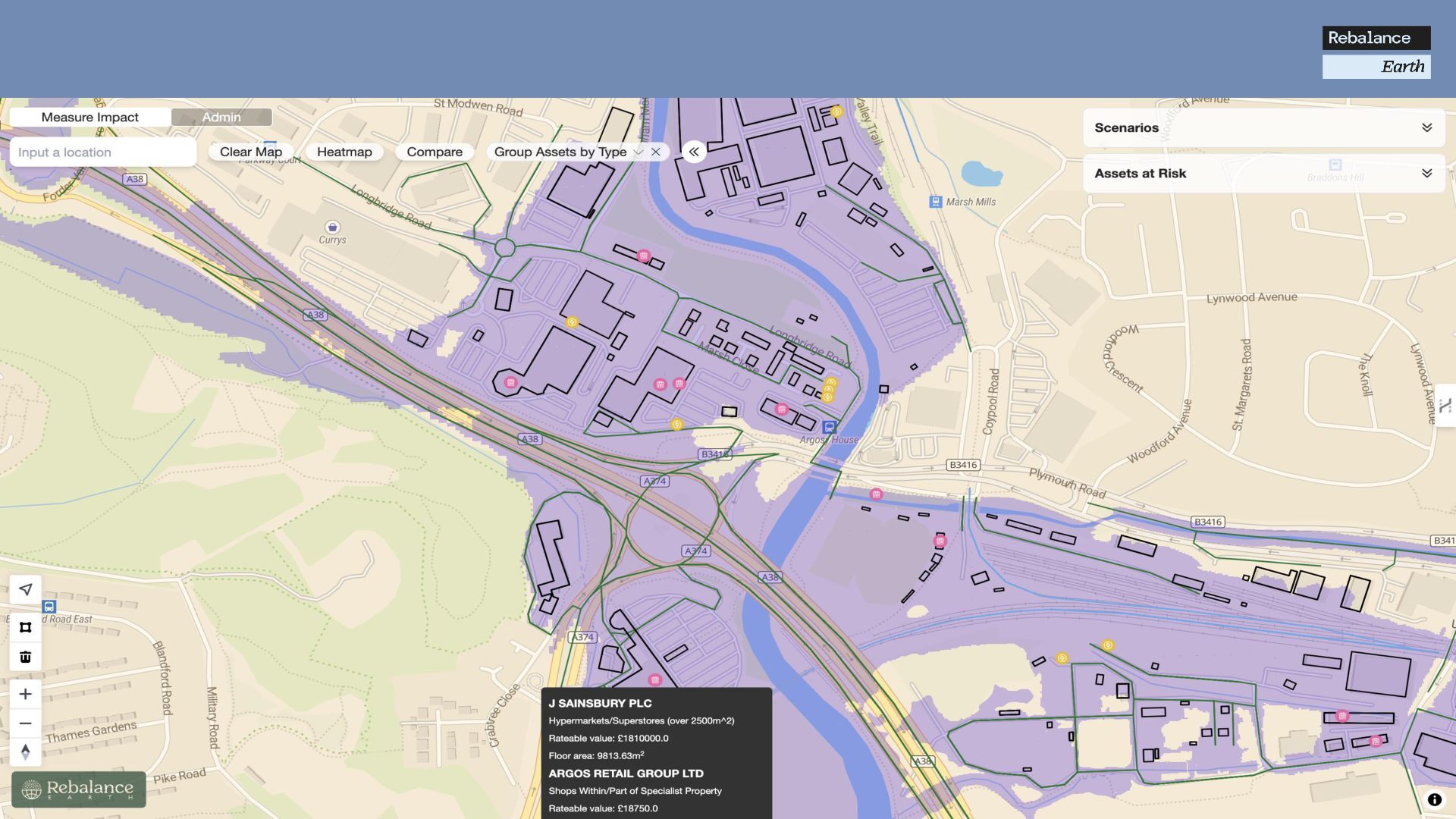Select the polygon draw tool
This screenshot has width=1456, height=819.
(25, 627)
